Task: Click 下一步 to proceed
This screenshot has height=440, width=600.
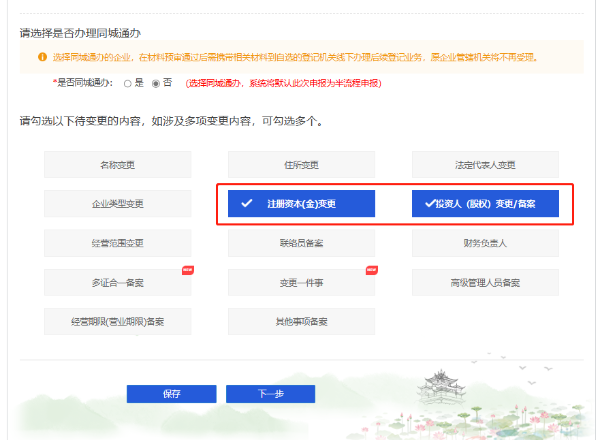Action: click(270, 393)
